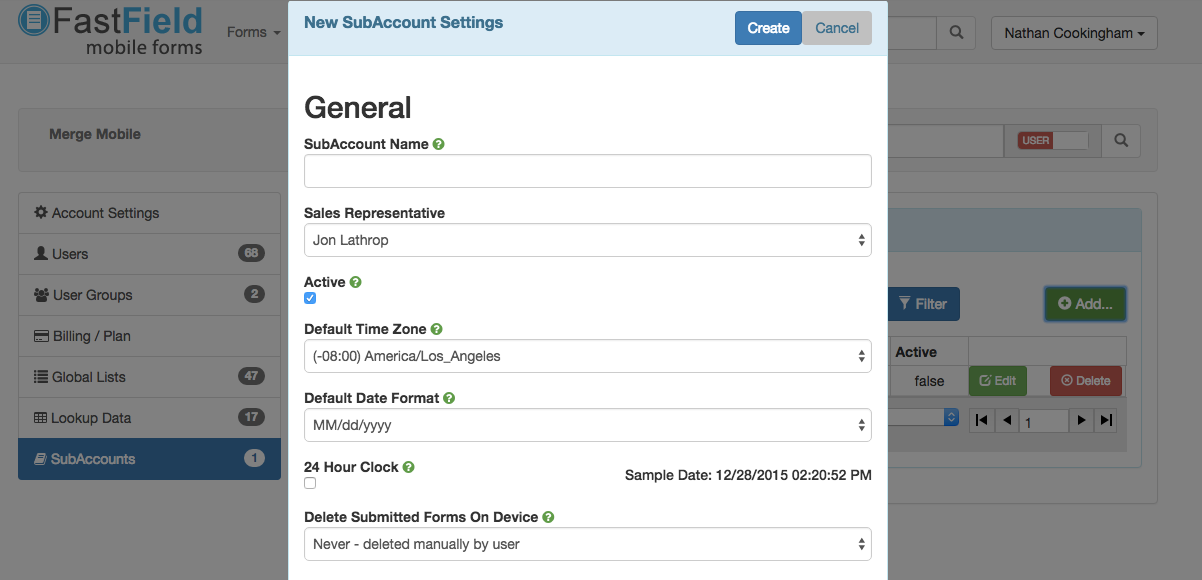This screenshot has height=580, width=1202.
Task: Click help icon for Delete Submitted Forms
Action: [x=549, y=517]
